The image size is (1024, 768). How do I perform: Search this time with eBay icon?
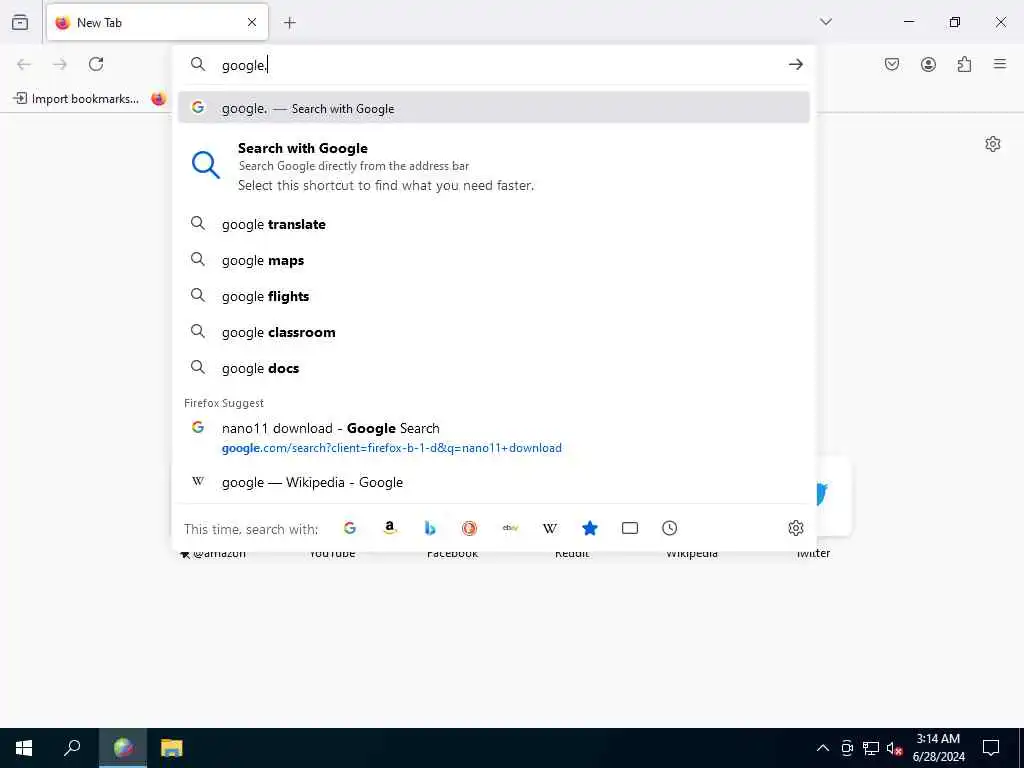click(510, 528)
